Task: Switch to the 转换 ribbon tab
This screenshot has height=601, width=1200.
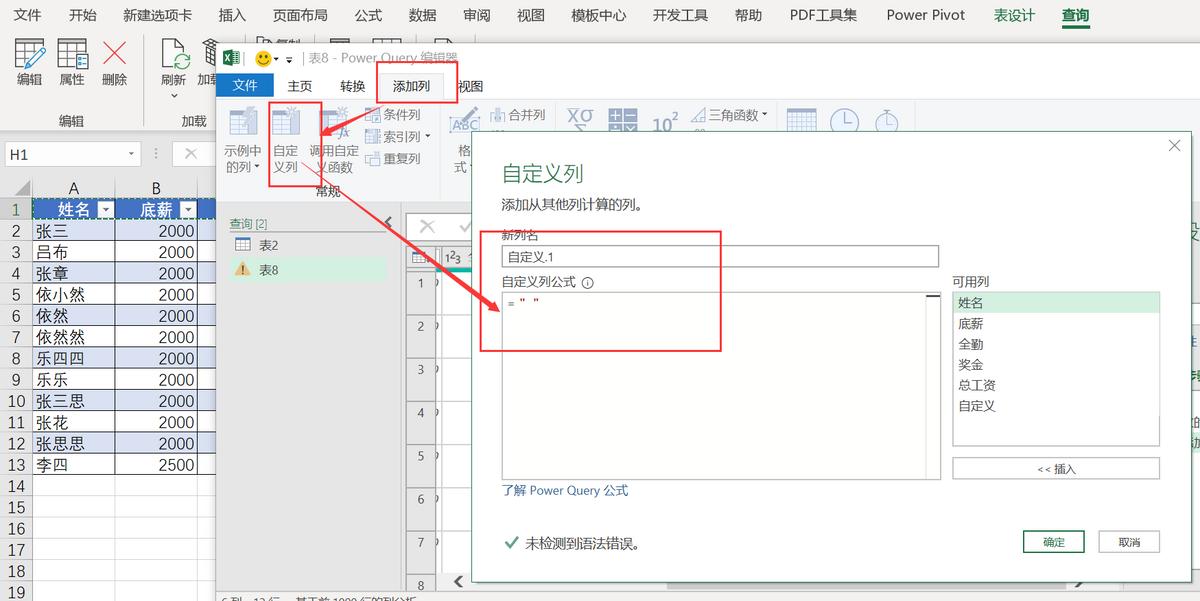Action: click(351, 86)
